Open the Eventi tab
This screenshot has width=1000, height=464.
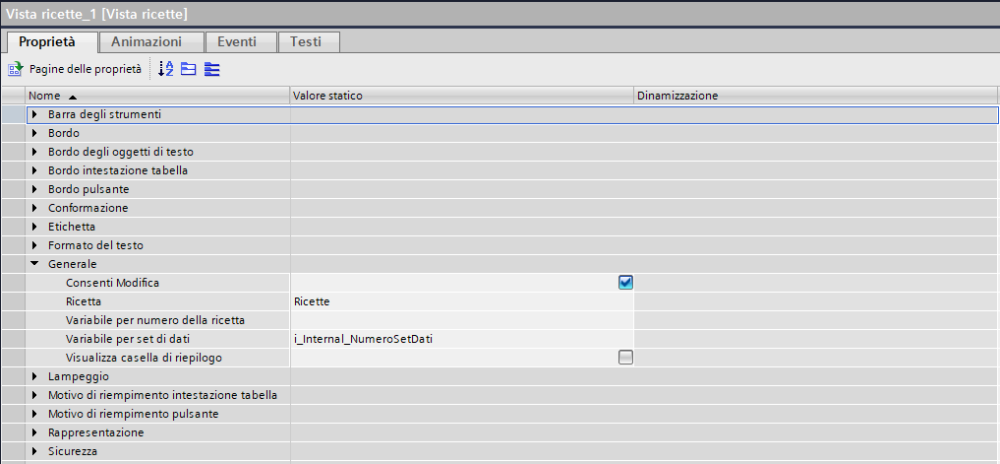tap(237, 42)
